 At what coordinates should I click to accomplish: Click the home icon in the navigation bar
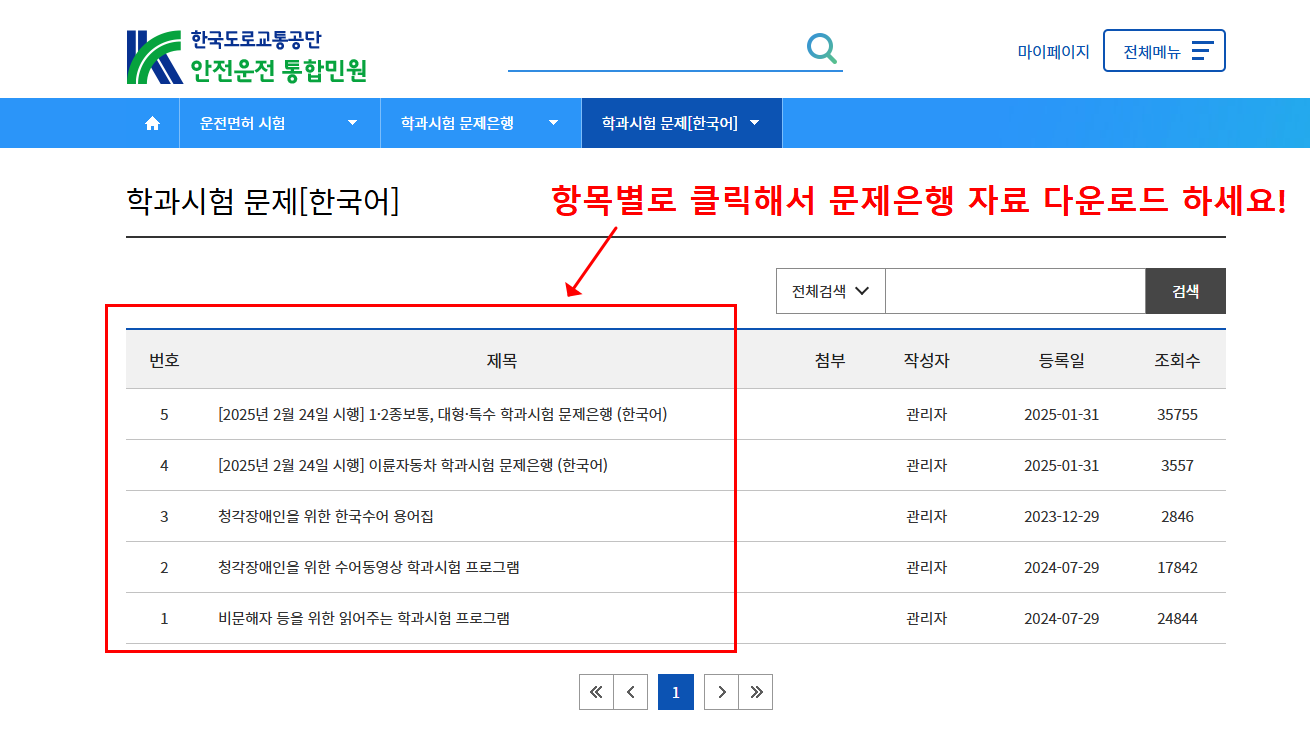point(152,122)
